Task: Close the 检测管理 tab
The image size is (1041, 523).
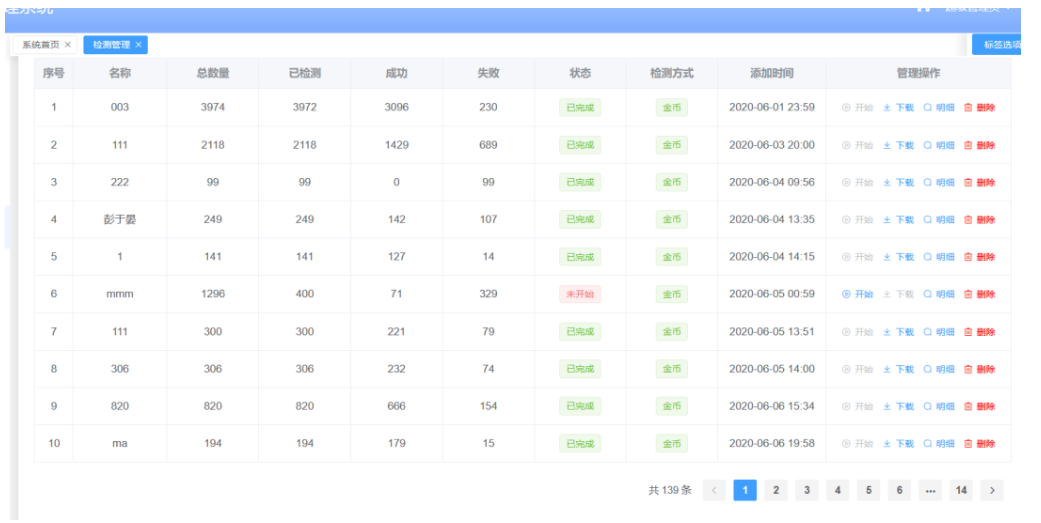Action: pos(139,45)
